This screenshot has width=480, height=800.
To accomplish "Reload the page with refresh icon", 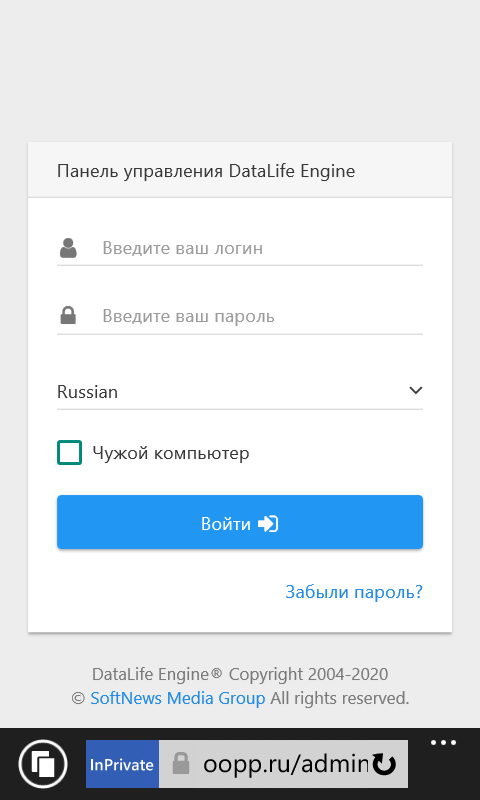I will (x=384, y=764).
